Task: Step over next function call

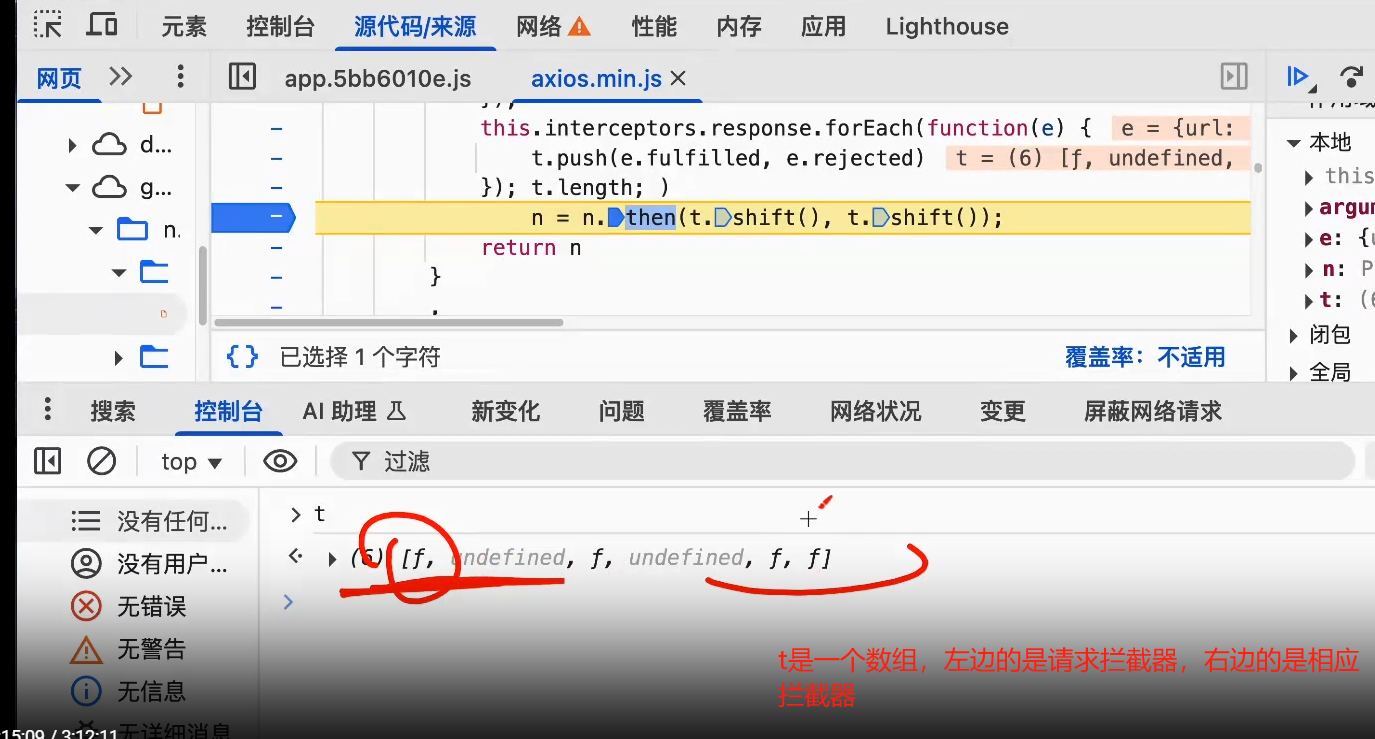Action: point(1352,77)
